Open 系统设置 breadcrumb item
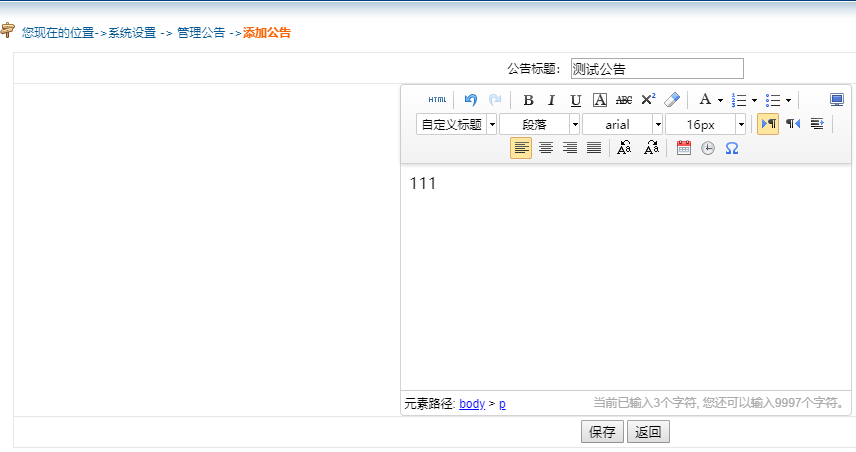 (132, 33)
